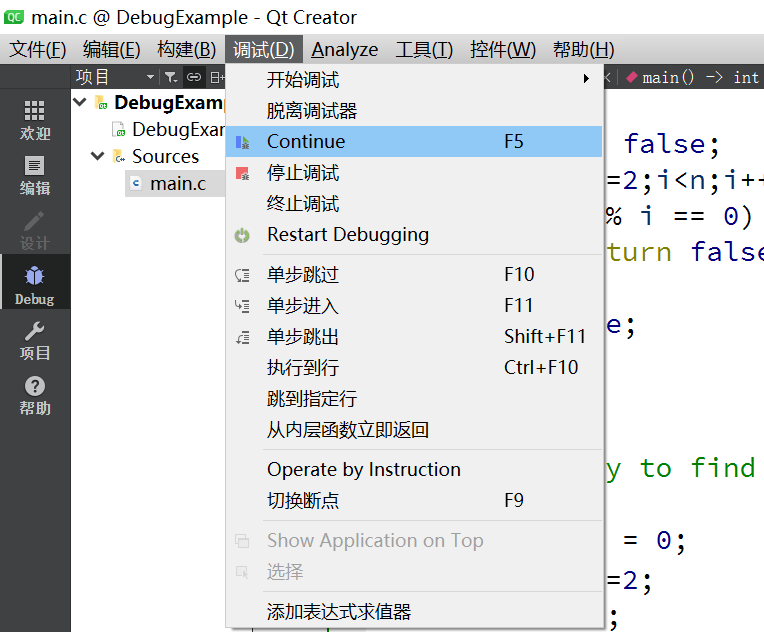Choose 单步进入 F11 menu entry
764x632 pixels.
click(414, 306)
